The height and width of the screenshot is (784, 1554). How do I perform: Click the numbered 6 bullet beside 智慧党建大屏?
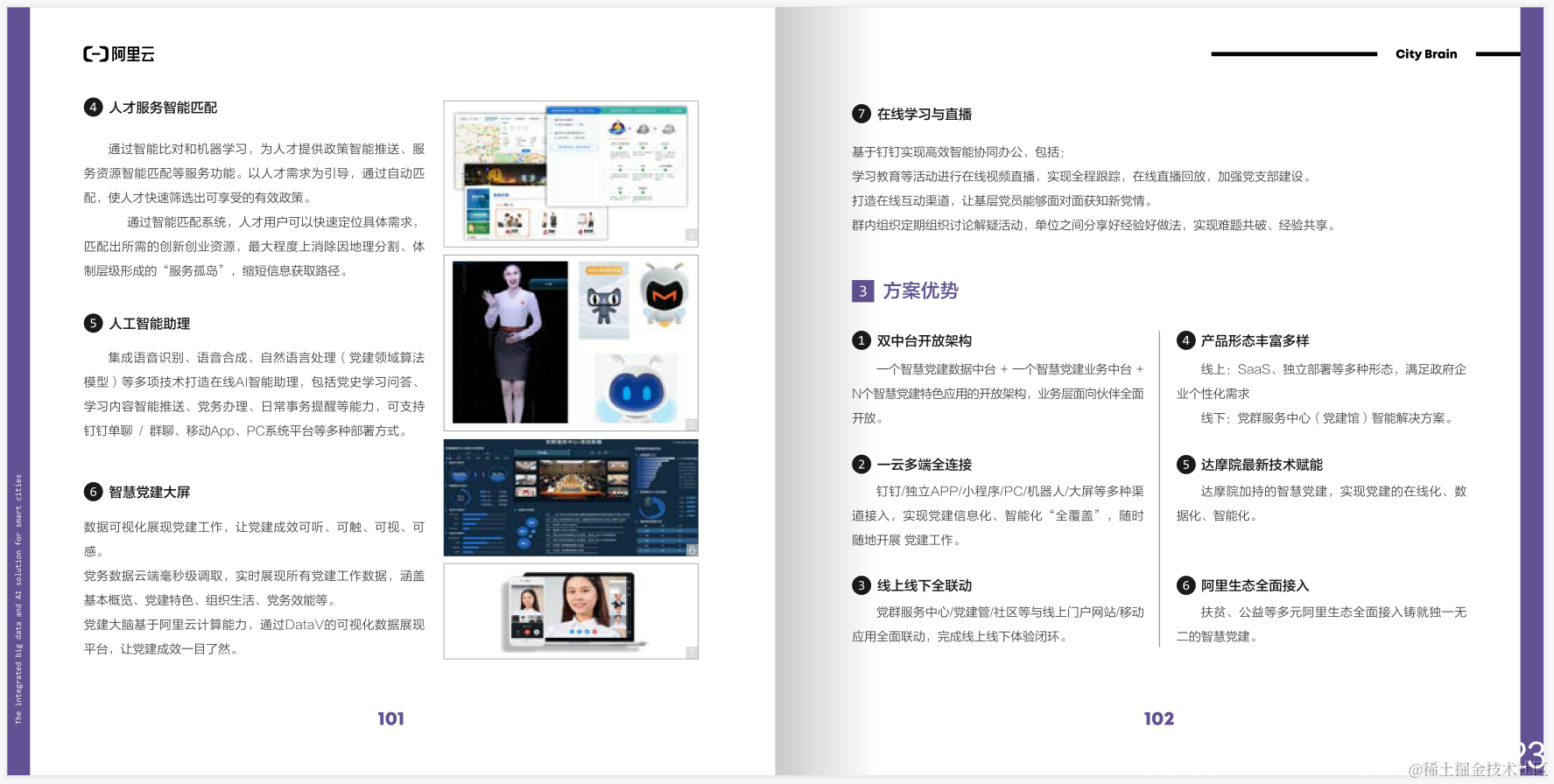click(93, 492)
